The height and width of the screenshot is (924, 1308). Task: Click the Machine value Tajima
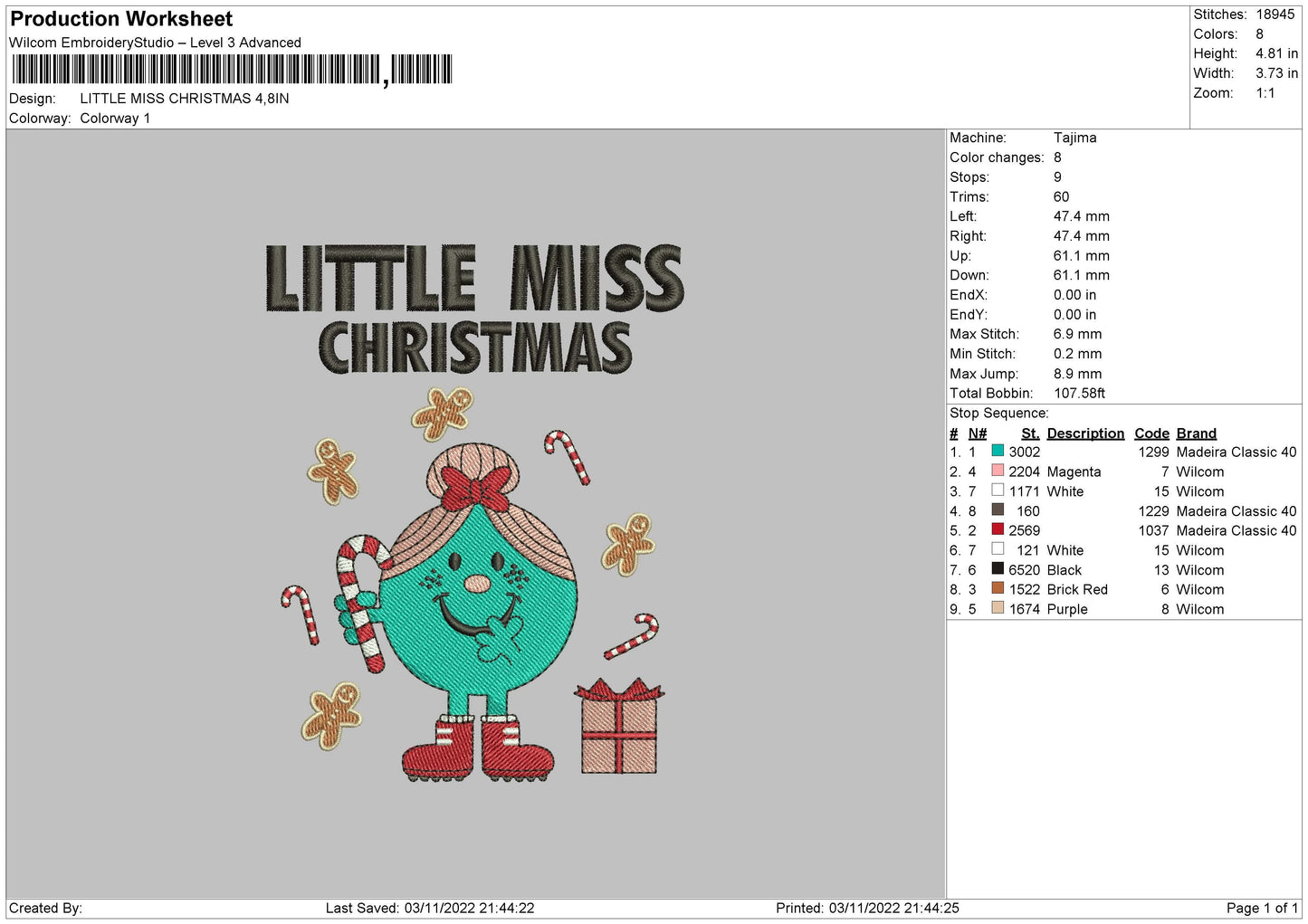click(x=1074, y=138)
